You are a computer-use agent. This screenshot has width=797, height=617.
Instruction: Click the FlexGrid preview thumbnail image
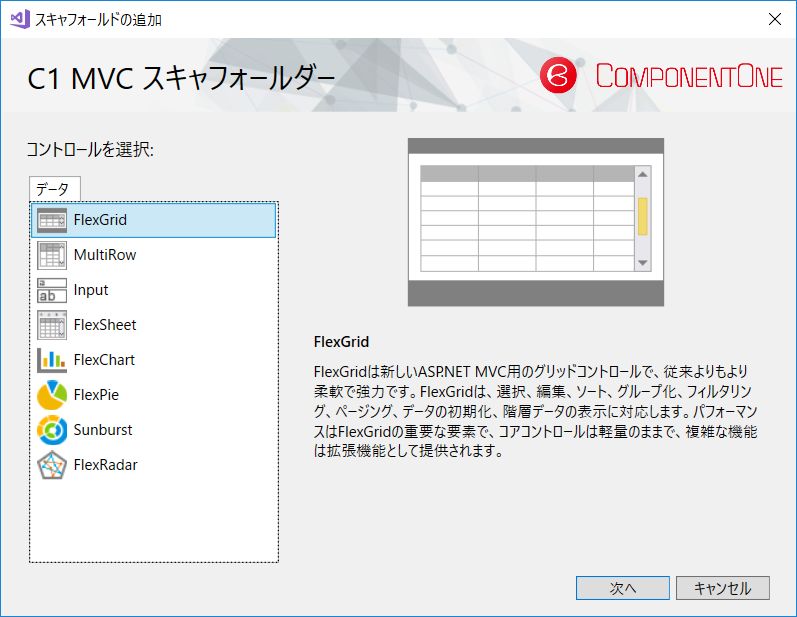tap(536, 222)
